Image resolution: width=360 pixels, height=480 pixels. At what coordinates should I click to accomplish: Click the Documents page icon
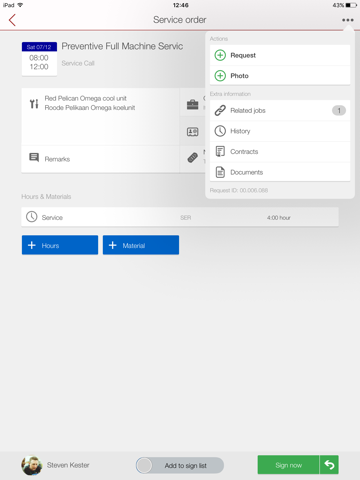220,172
